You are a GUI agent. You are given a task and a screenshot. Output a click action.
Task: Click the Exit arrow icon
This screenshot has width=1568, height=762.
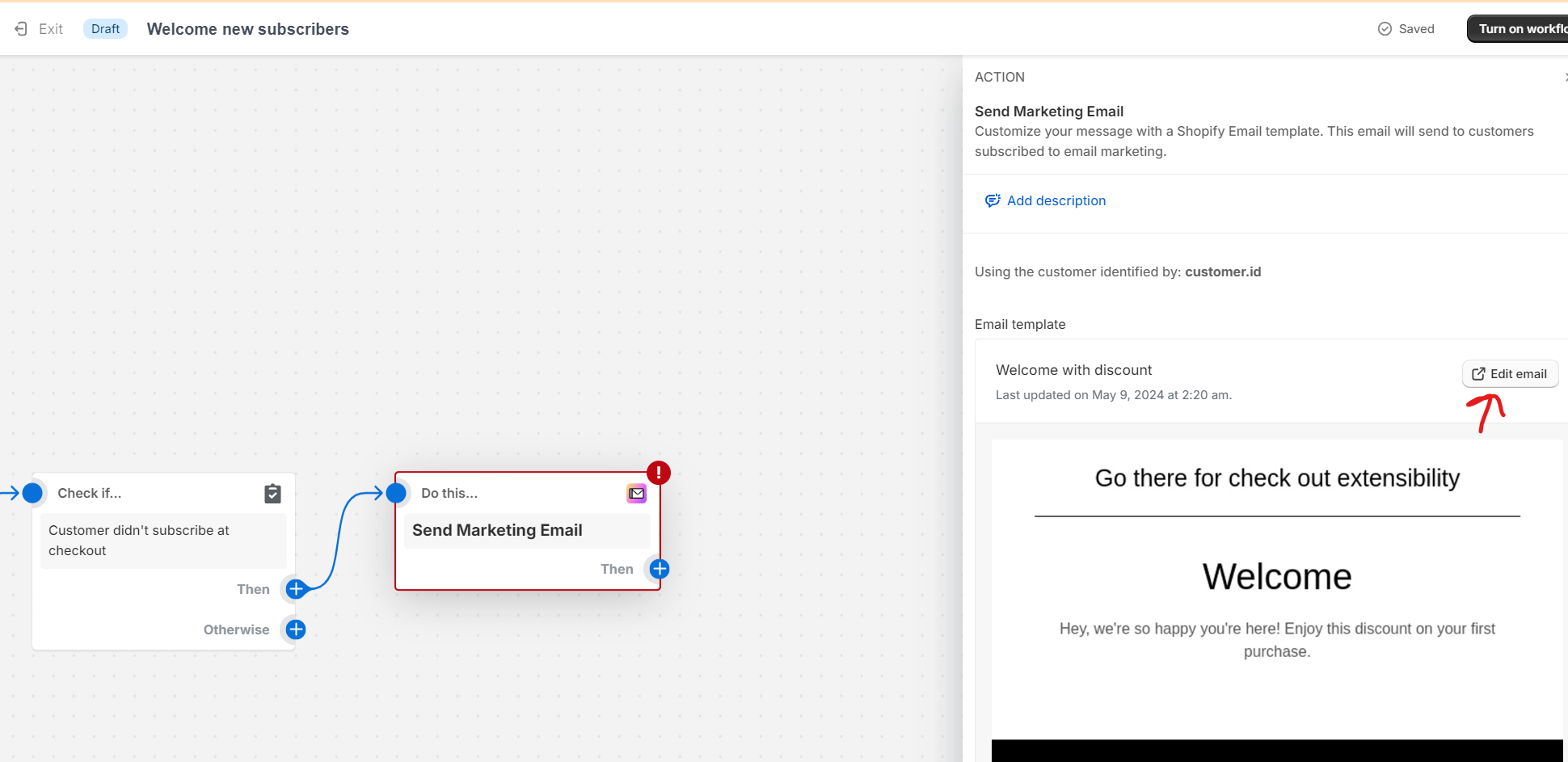[21, 29]
